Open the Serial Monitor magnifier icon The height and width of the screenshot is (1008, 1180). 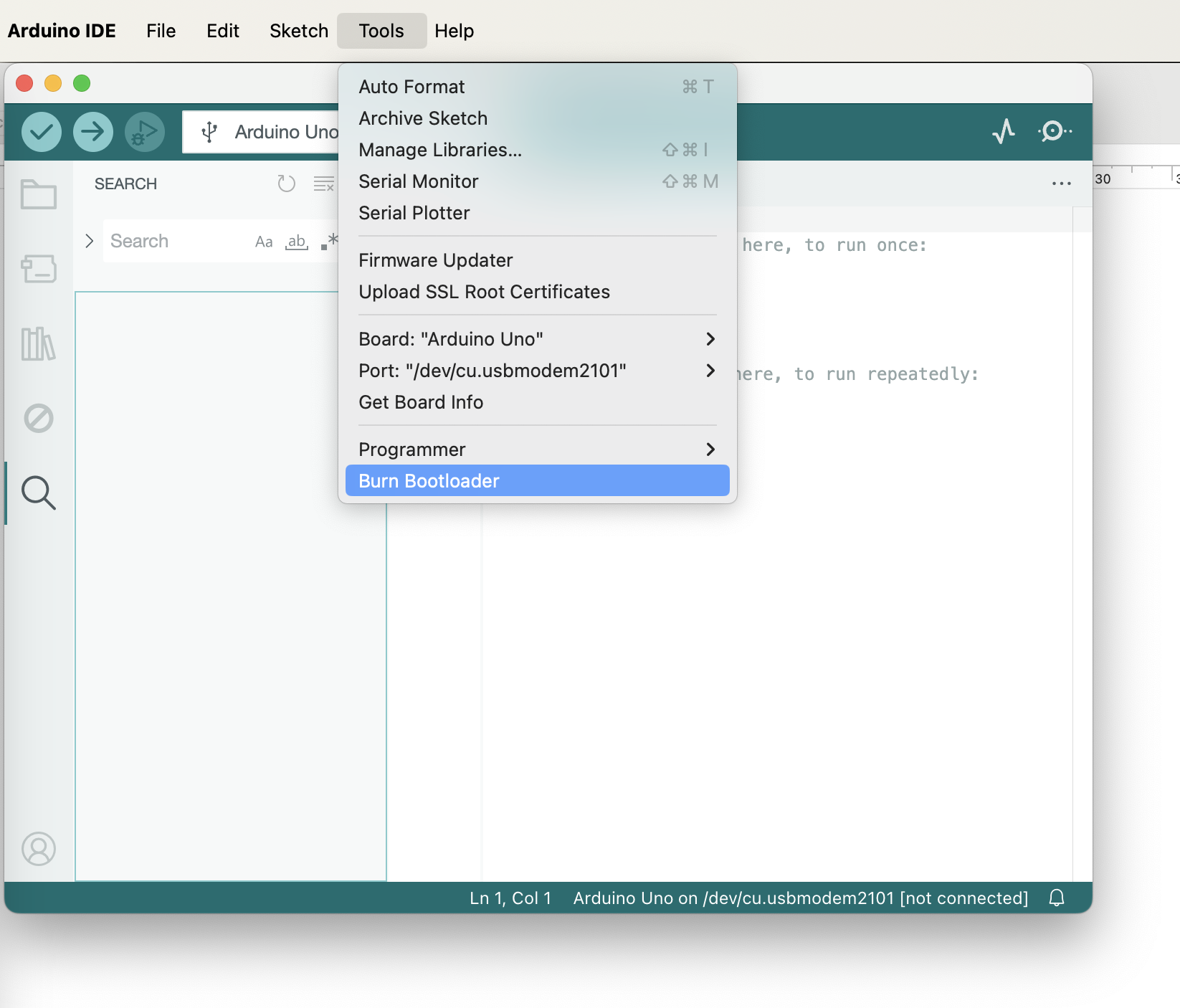[x=1055, y=131]
